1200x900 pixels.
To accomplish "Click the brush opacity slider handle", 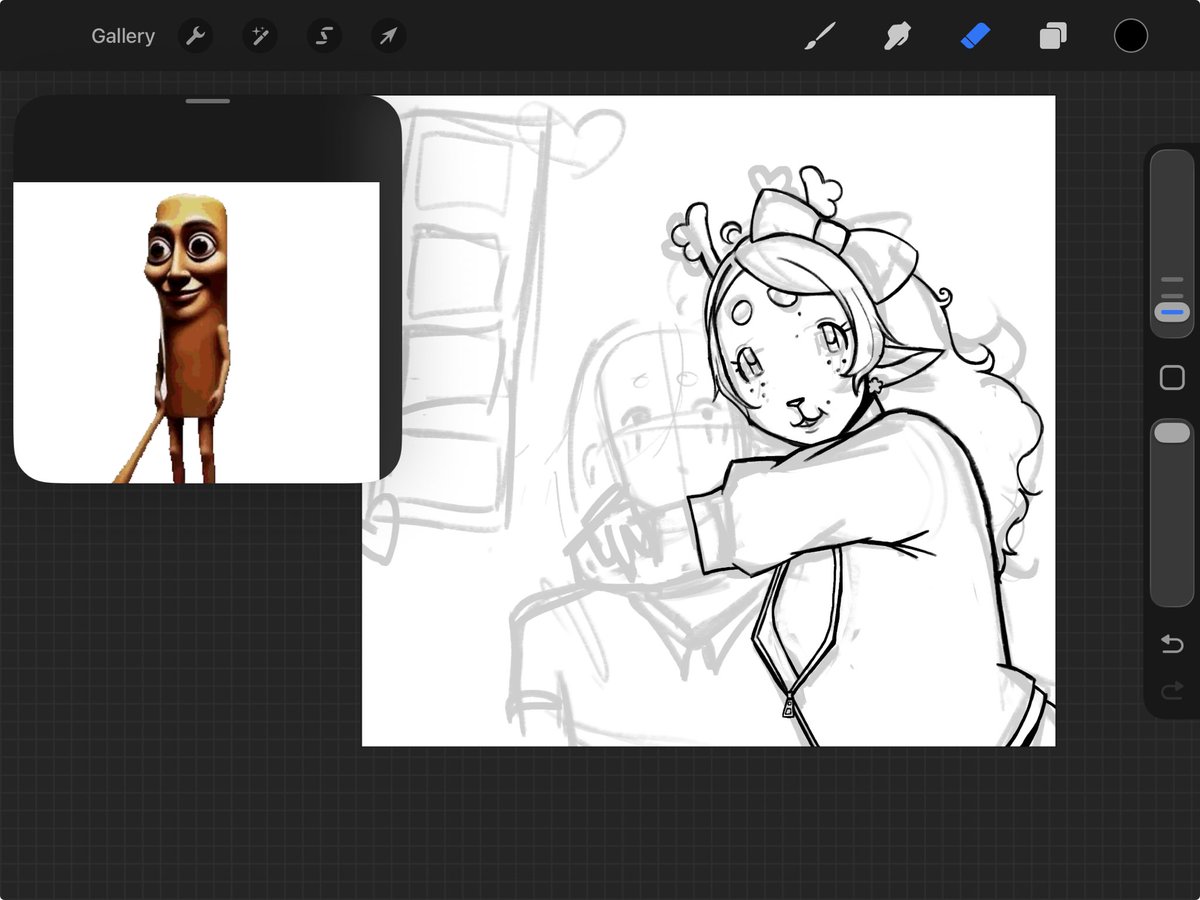I will click(1172, 432).
